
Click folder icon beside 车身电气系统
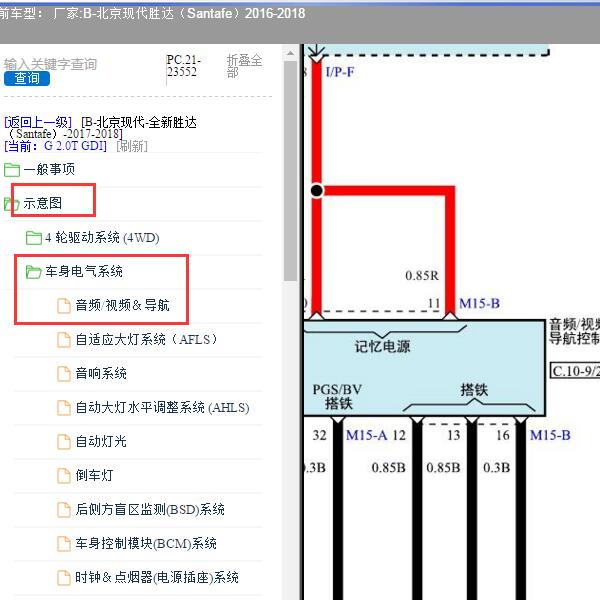(33, 272)
